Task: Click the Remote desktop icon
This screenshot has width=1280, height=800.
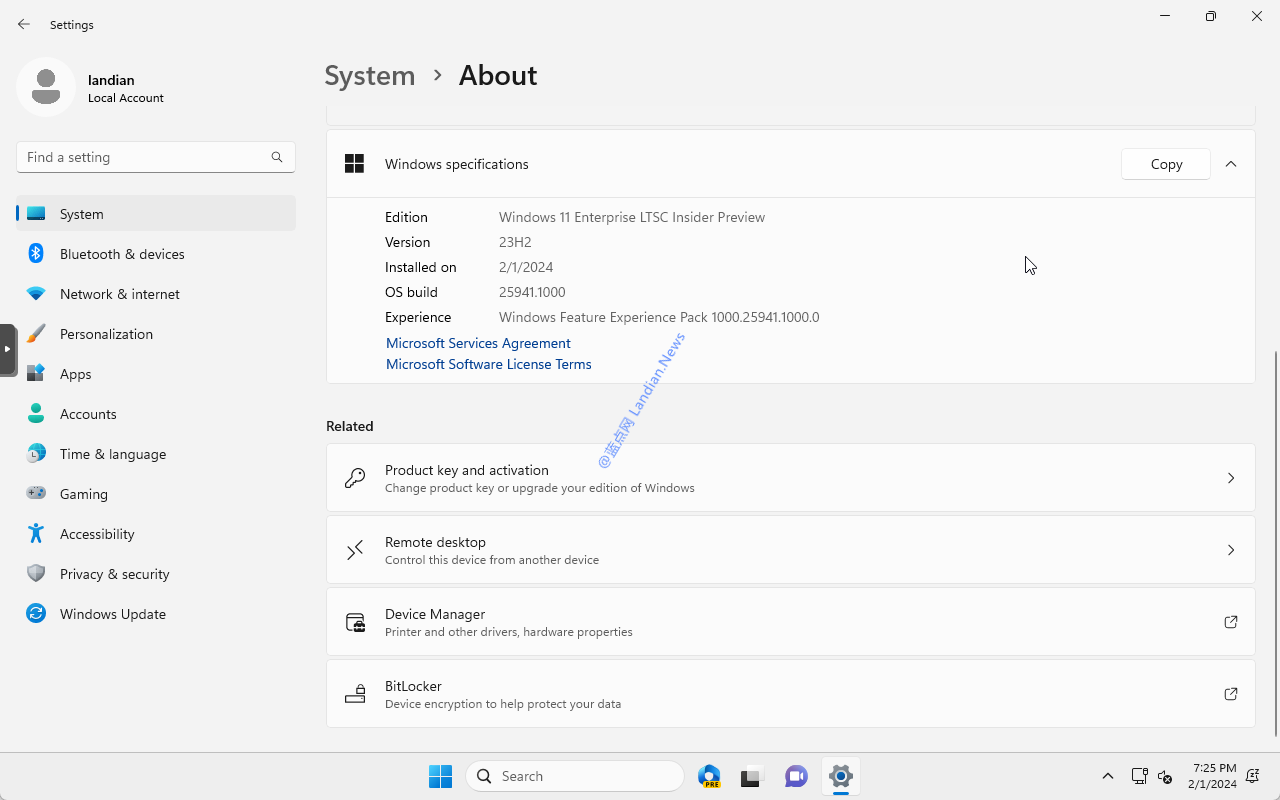Action: pos(355,550)
